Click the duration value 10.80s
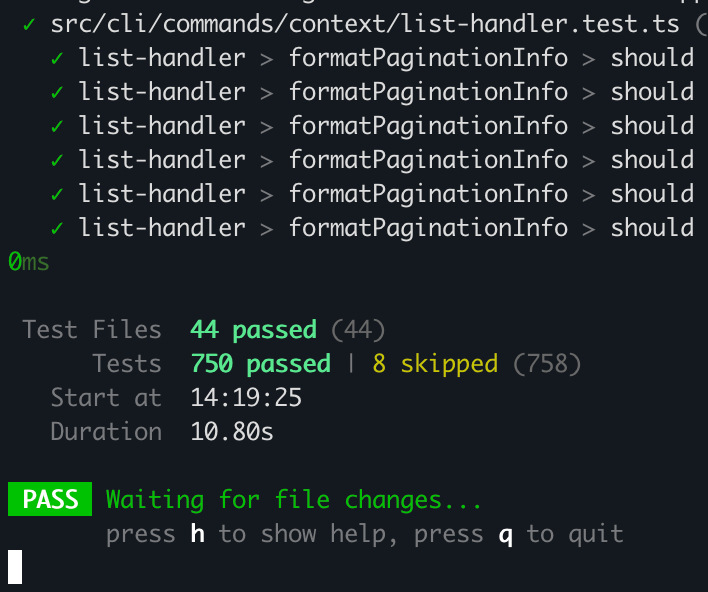The height and width of the screenshot is (592, 708). (232, 432)
